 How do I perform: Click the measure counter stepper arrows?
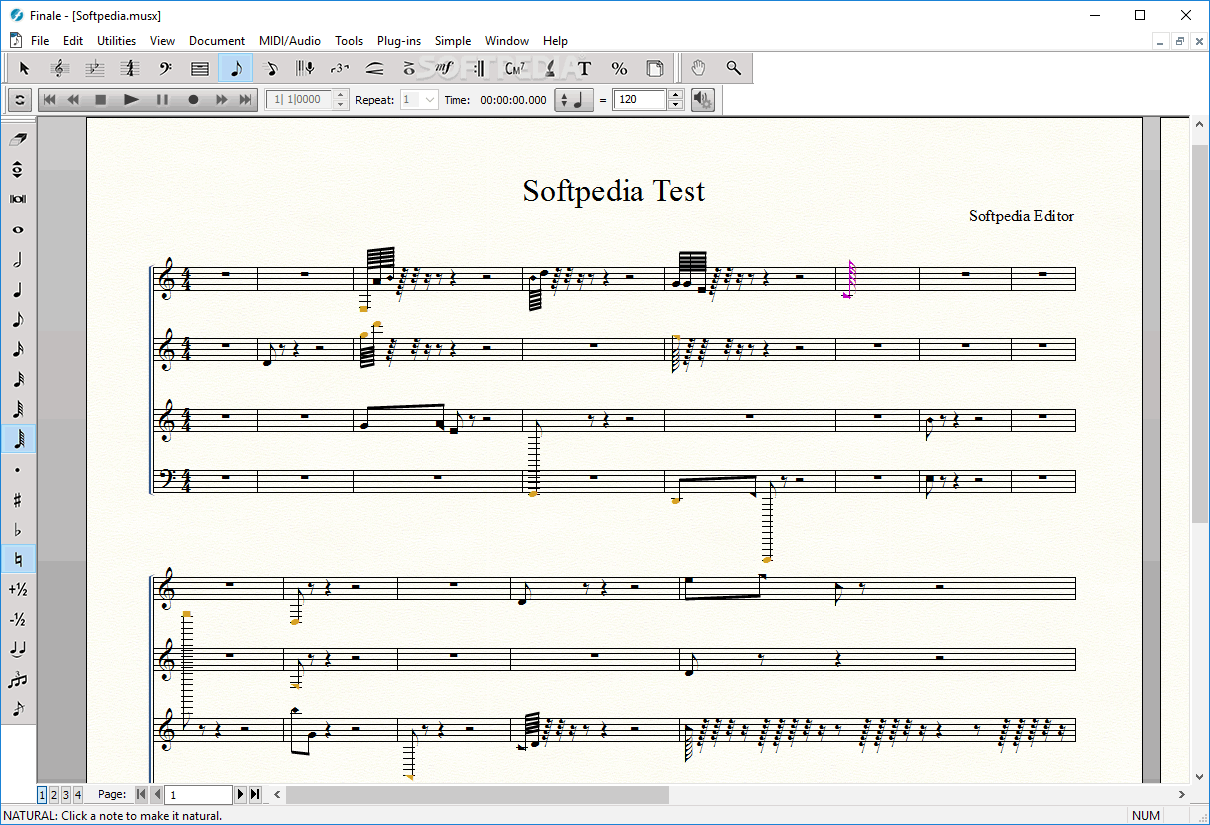click(340, 99)
